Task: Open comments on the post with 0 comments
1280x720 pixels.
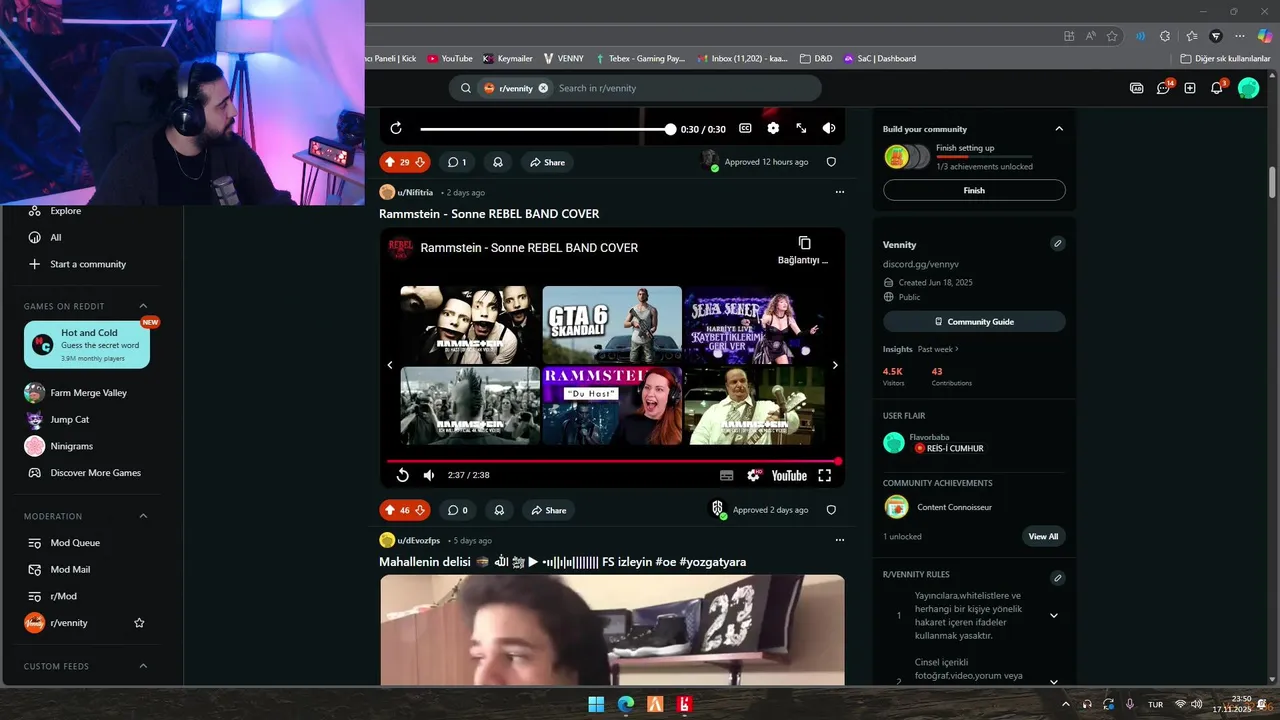Action: 458,510
